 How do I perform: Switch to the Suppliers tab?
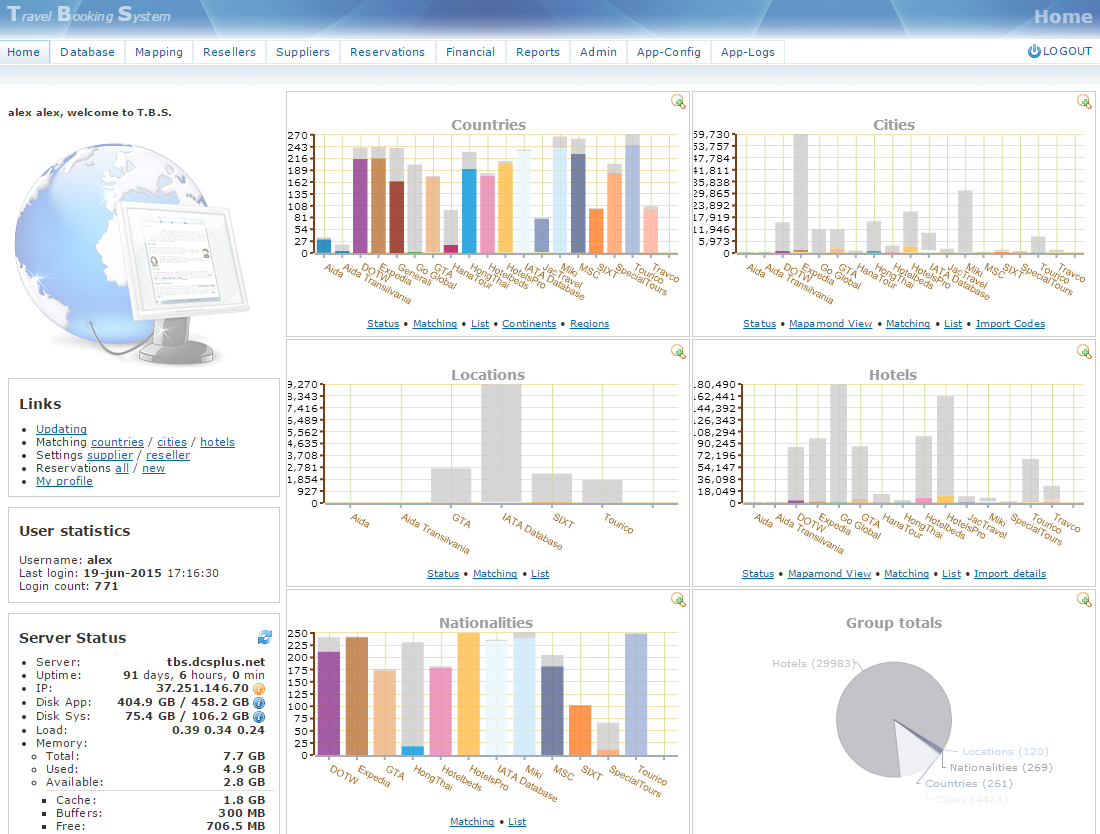click(302, 52)
